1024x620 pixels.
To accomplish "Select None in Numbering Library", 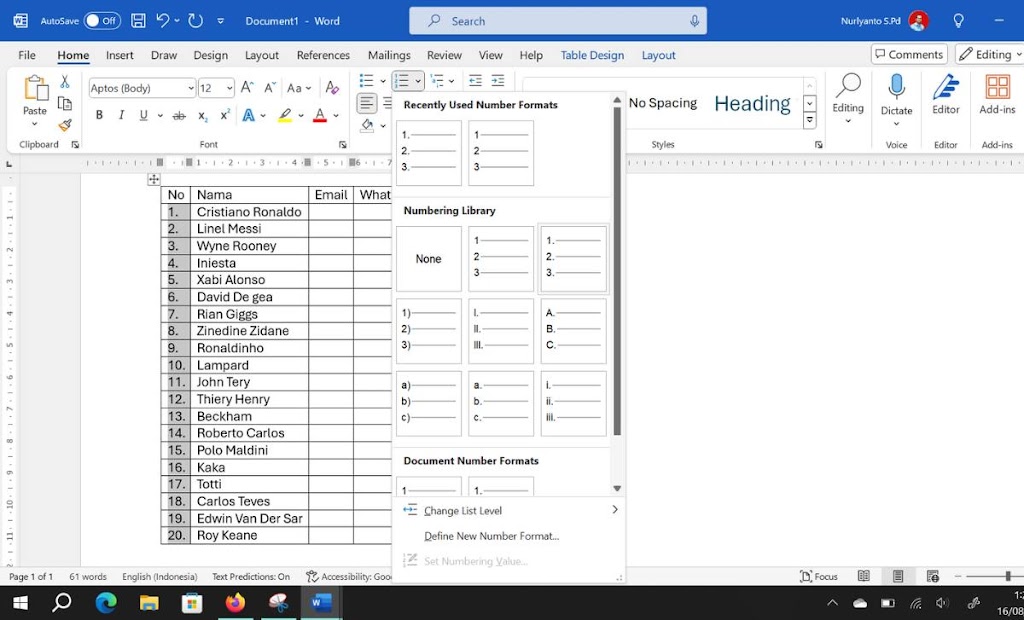I will click(x=428, y=259).
